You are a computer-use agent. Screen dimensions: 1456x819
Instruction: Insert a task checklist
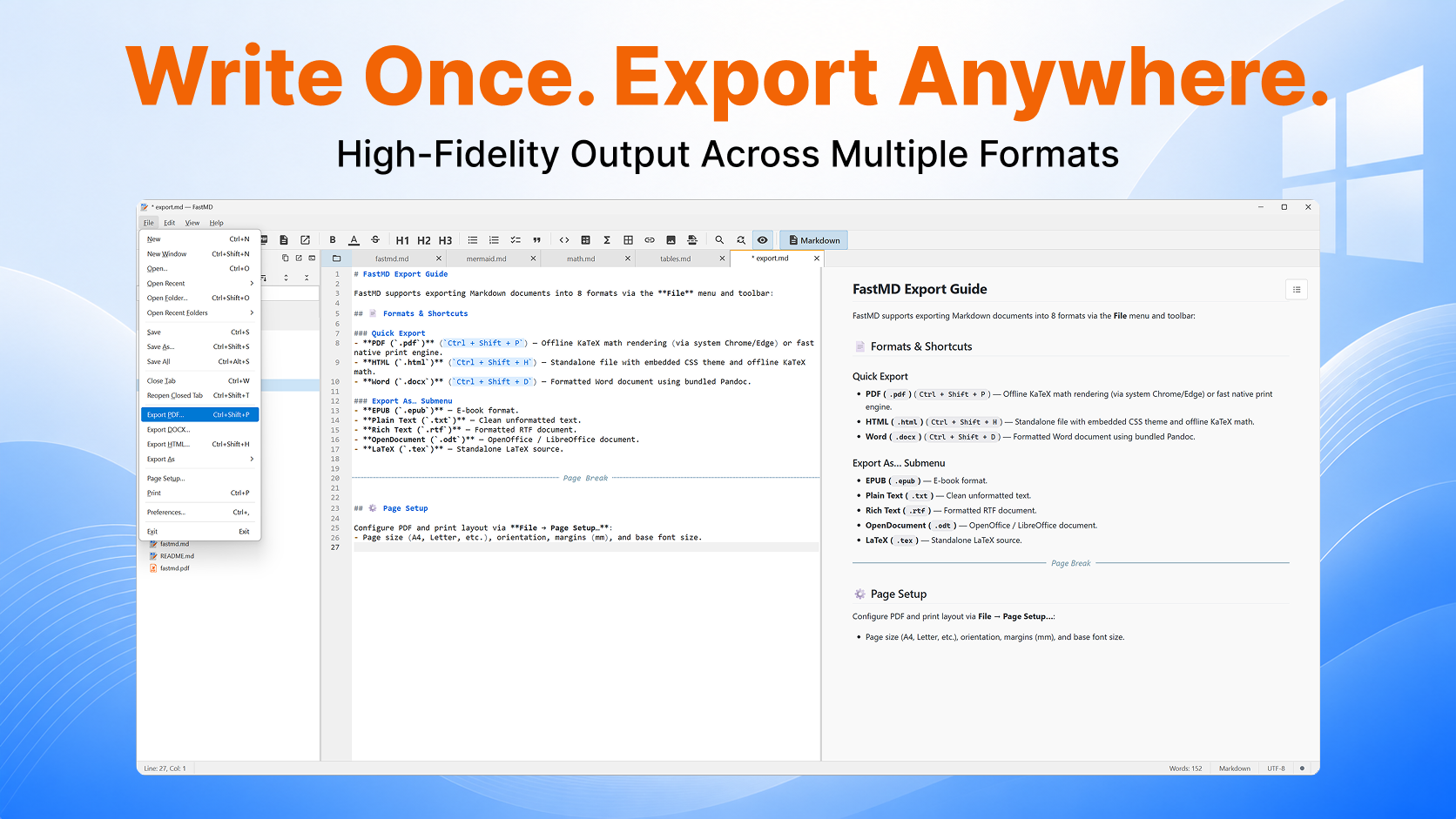516,240
